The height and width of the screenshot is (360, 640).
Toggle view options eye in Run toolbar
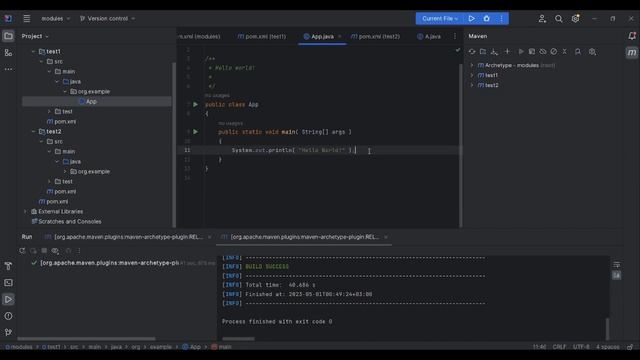click(x=55, y=251)
